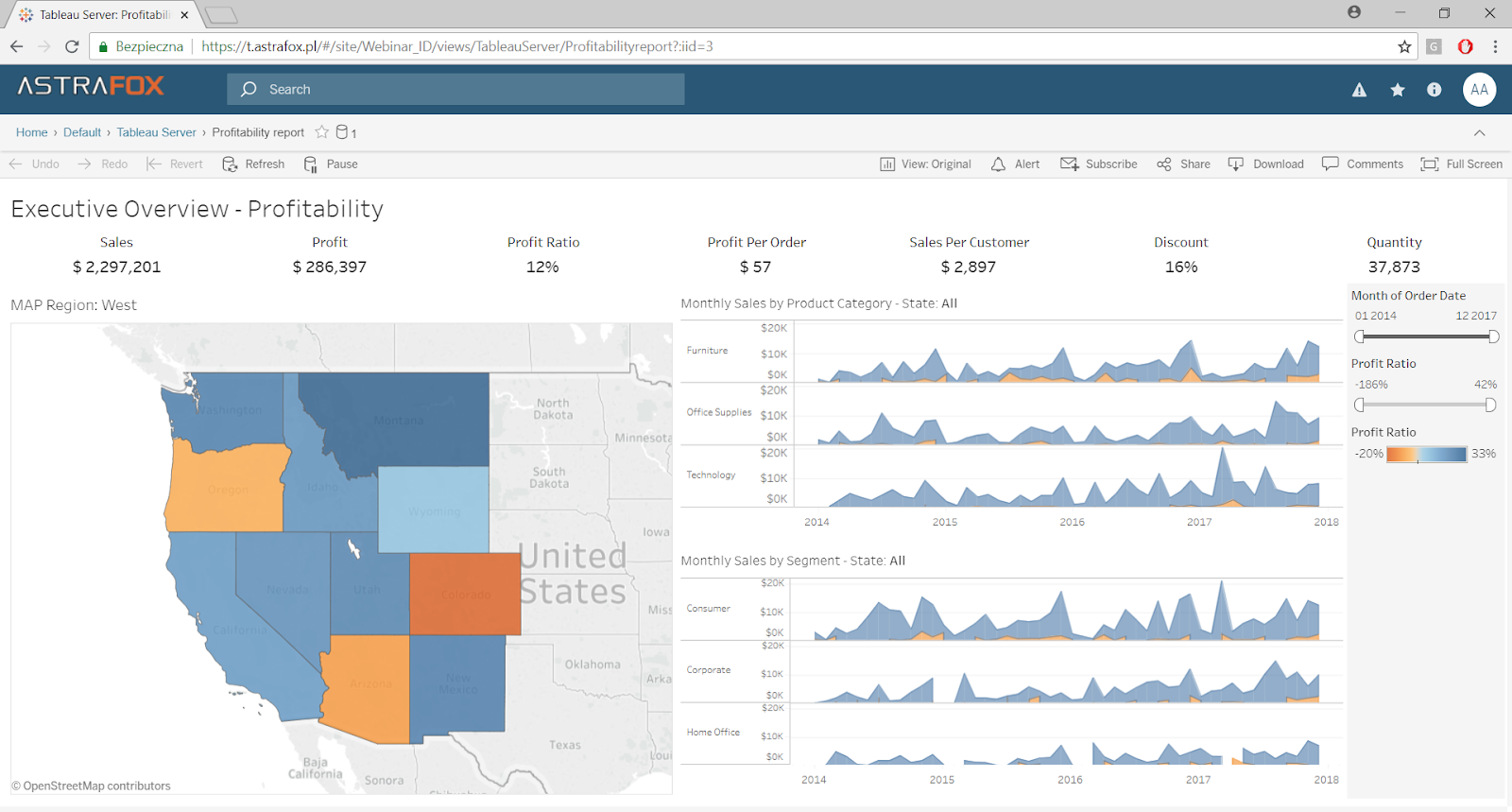Open the Download options
This screenshot has height=812, width=1512.
1265,164
